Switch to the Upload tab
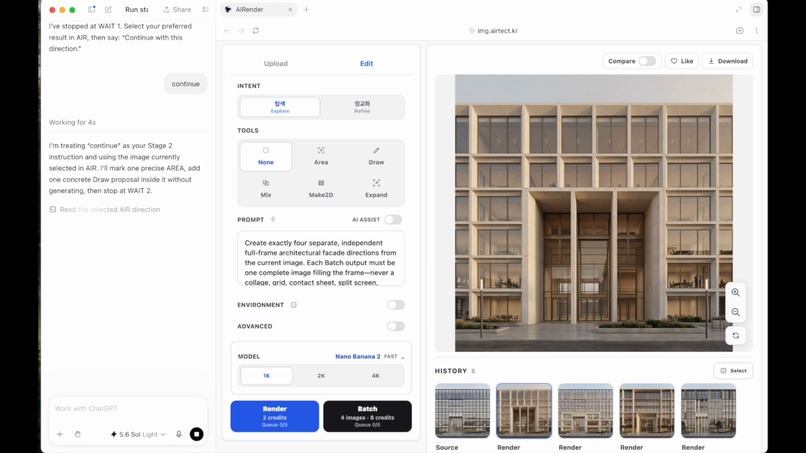Screen dimensions: 806x453 [276, 63]
